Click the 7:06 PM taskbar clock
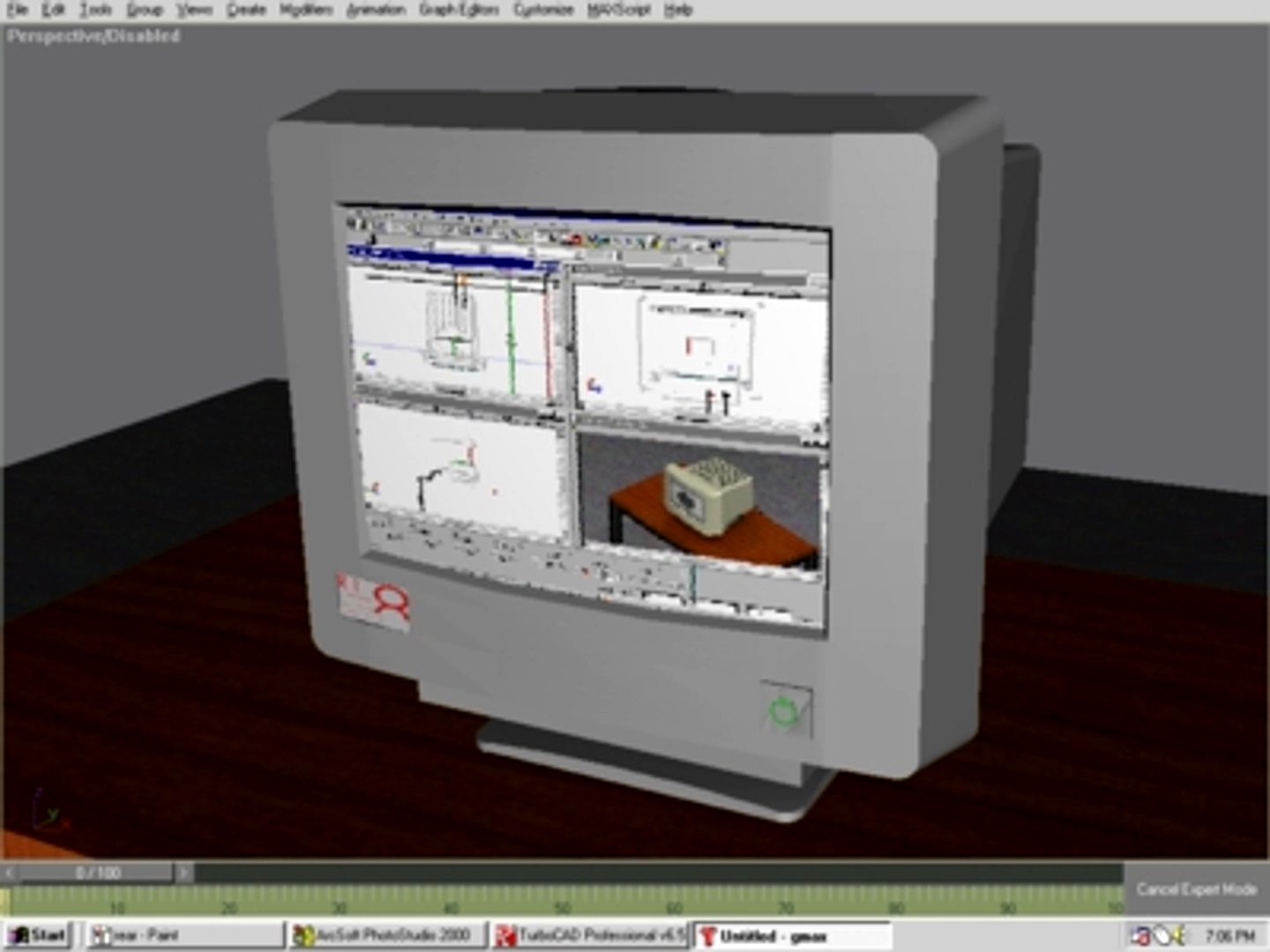 [x=1230, y=935]
